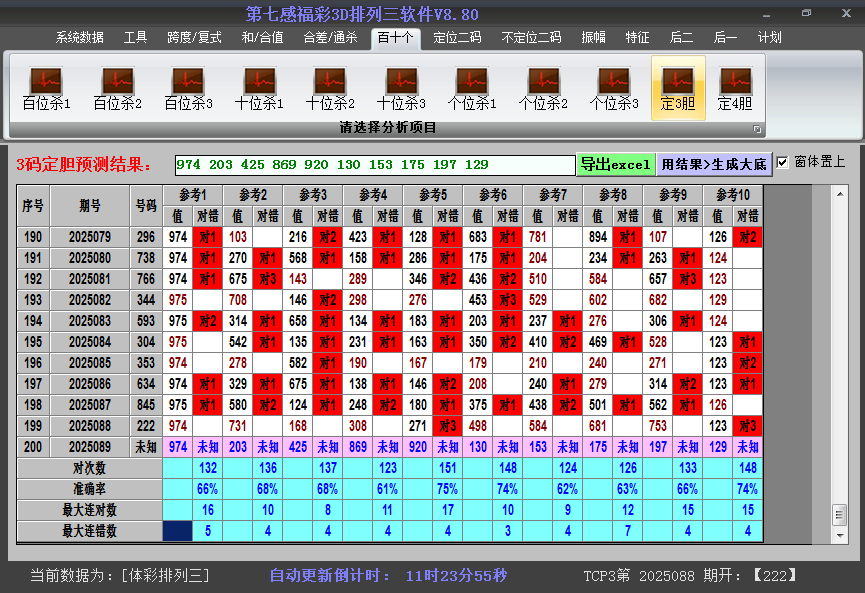Click the 请选择分析项目 ribbon group label

point(387,128)
